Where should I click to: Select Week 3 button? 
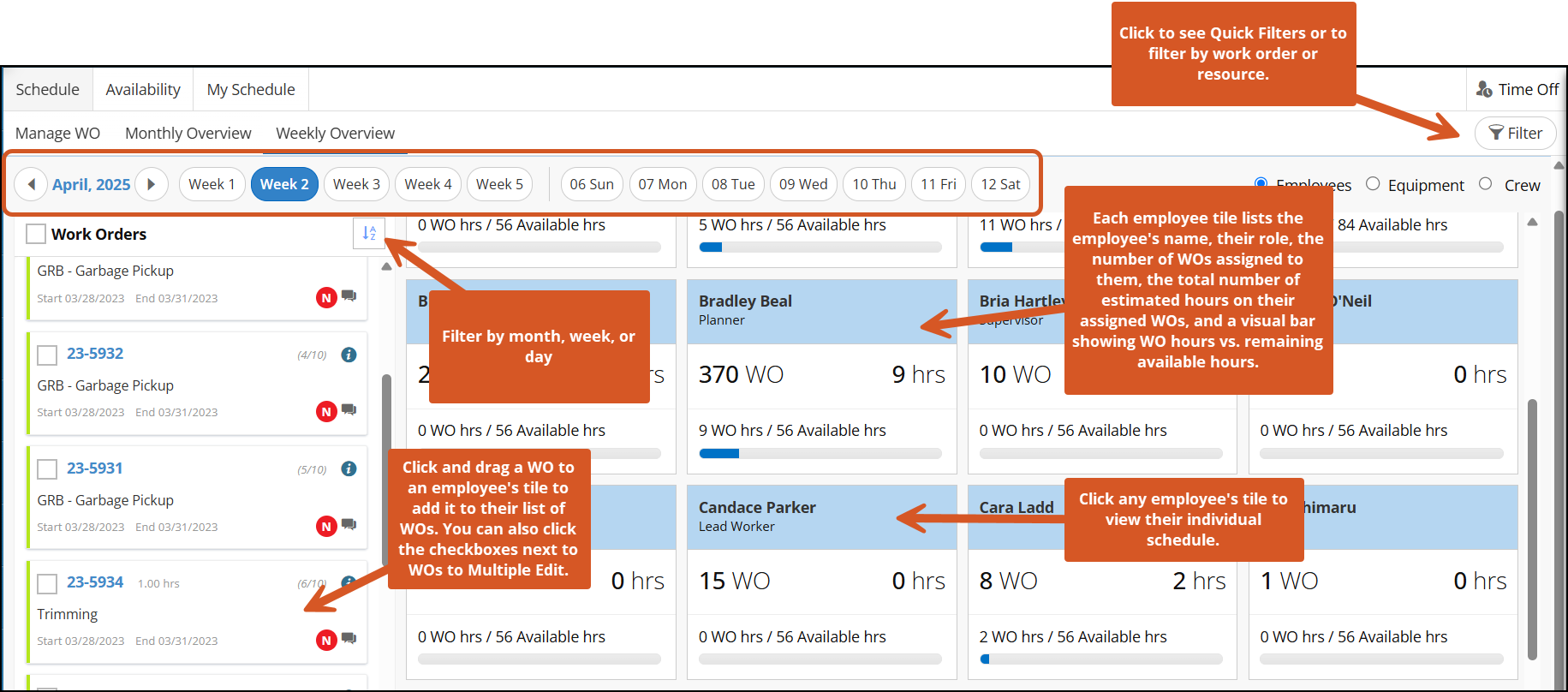(x=356, y=184)
